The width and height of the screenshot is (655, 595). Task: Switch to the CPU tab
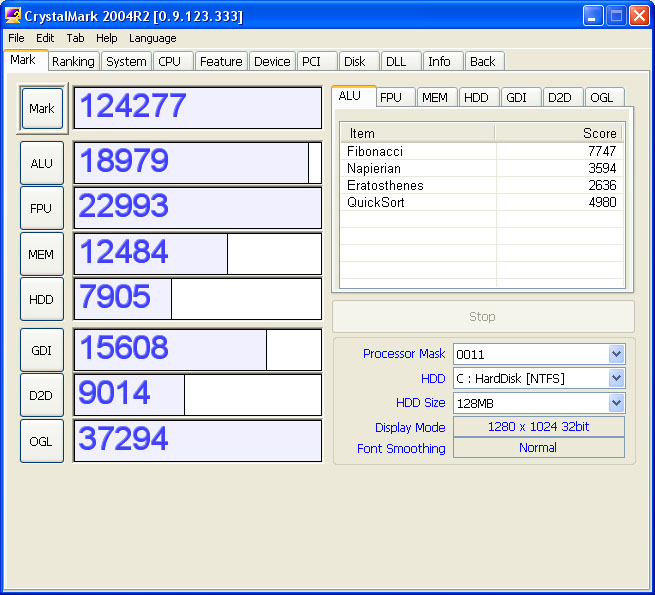173,61
